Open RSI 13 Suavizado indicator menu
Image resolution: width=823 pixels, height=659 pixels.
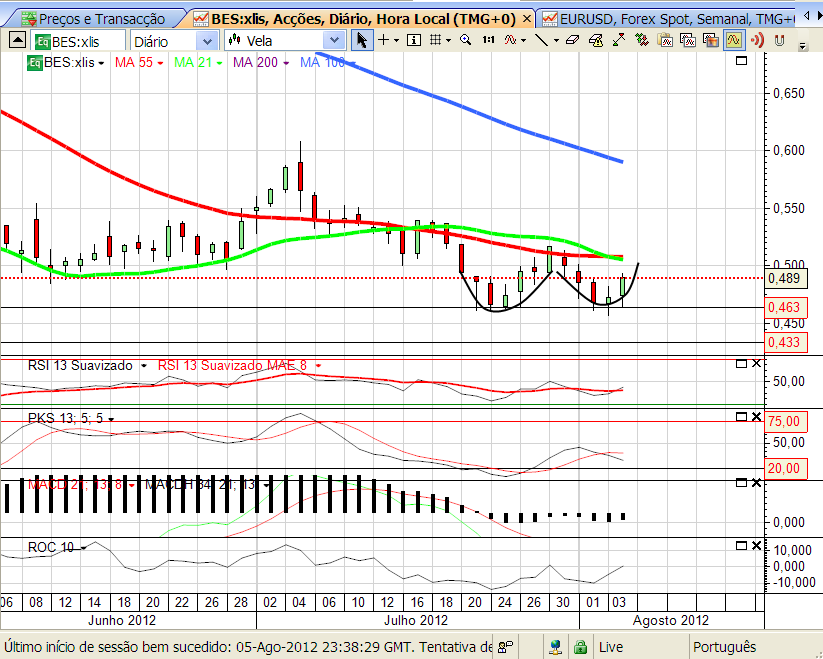tap(143, 366)
